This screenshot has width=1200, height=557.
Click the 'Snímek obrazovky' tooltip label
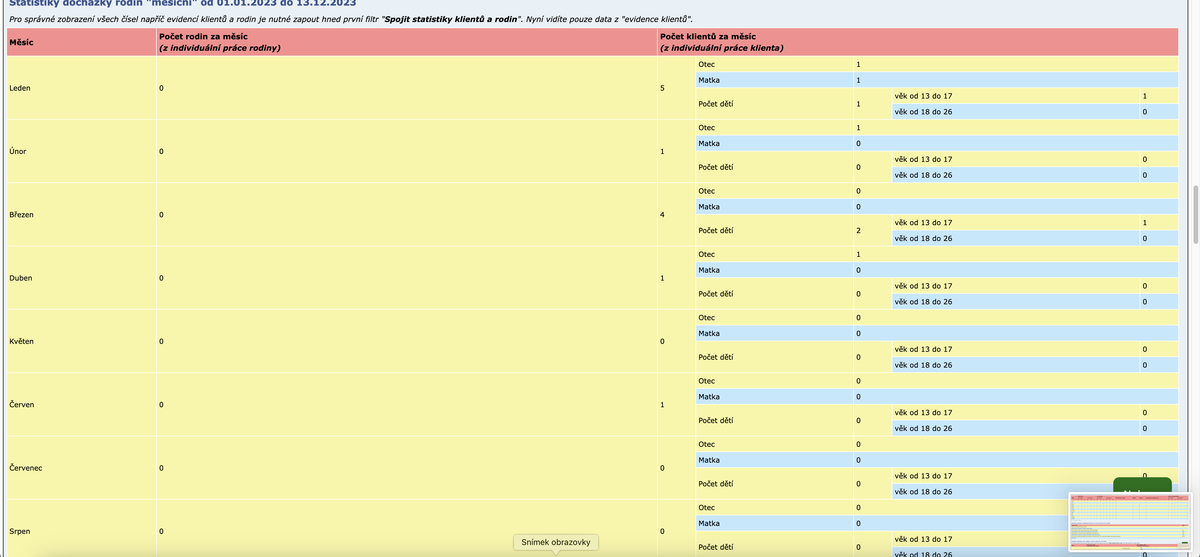click(556, 542)
